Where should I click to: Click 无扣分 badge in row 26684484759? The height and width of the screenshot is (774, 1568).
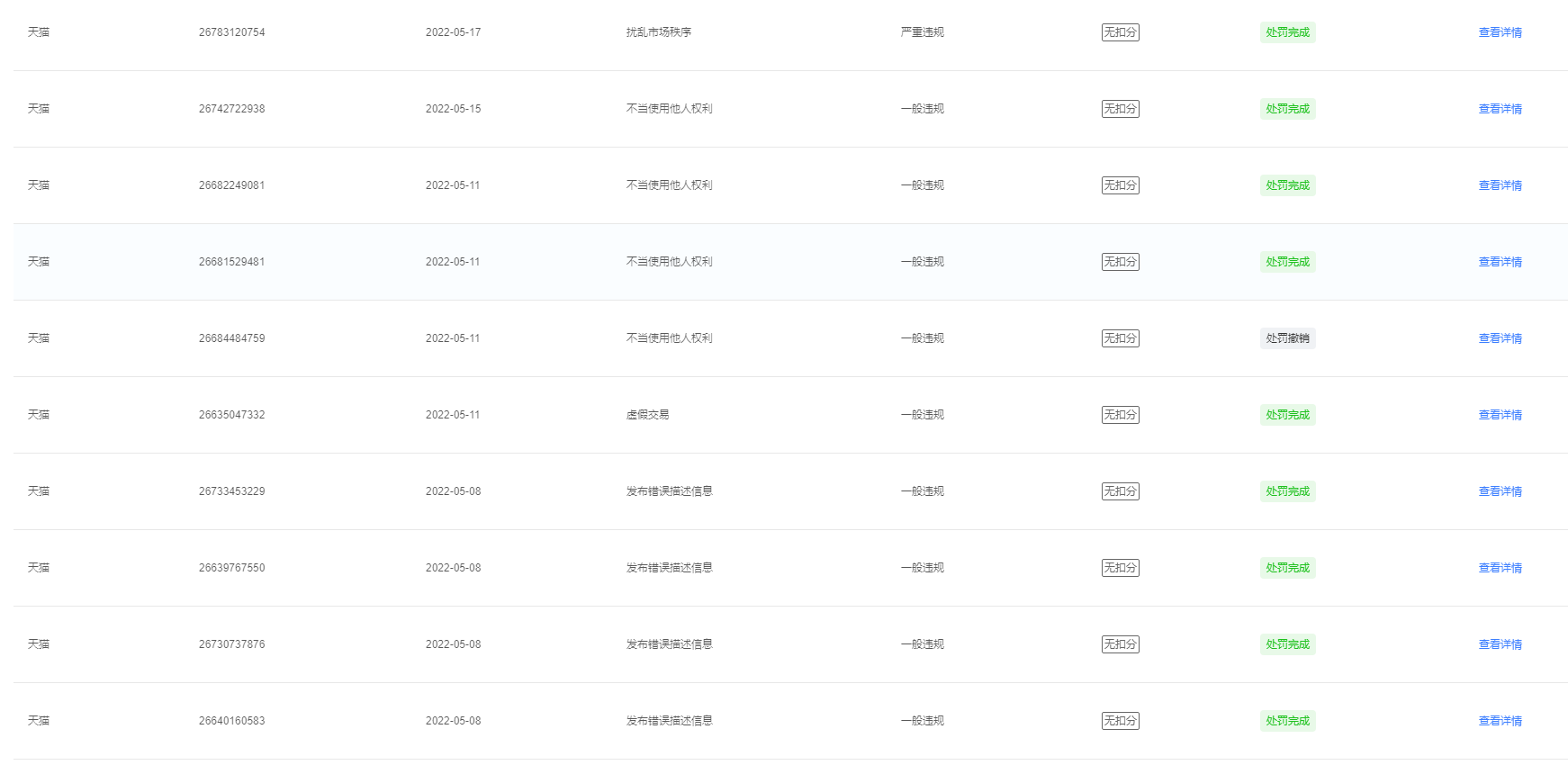[x=1120, y=338]
